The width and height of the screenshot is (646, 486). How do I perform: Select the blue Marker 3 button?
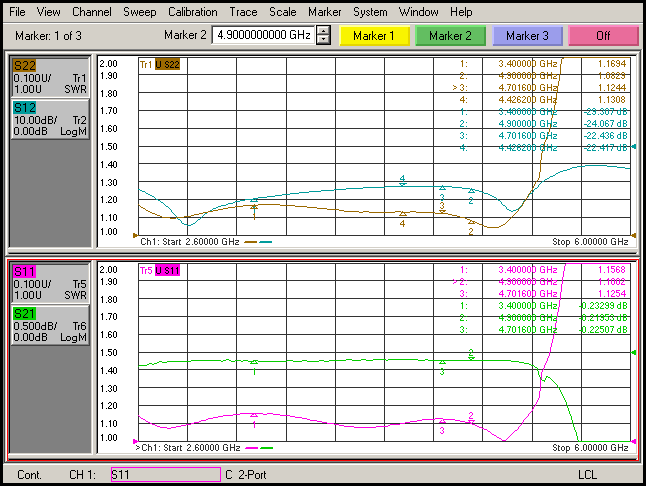(527, 36)
